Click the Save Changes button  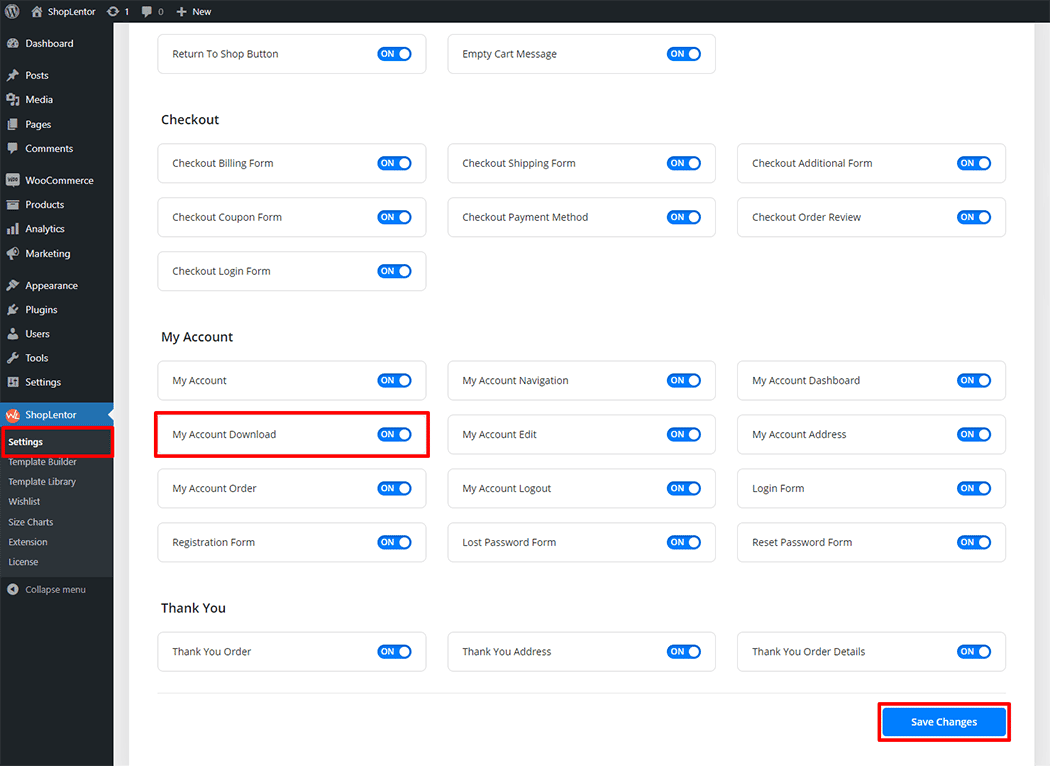pos(943,722)
